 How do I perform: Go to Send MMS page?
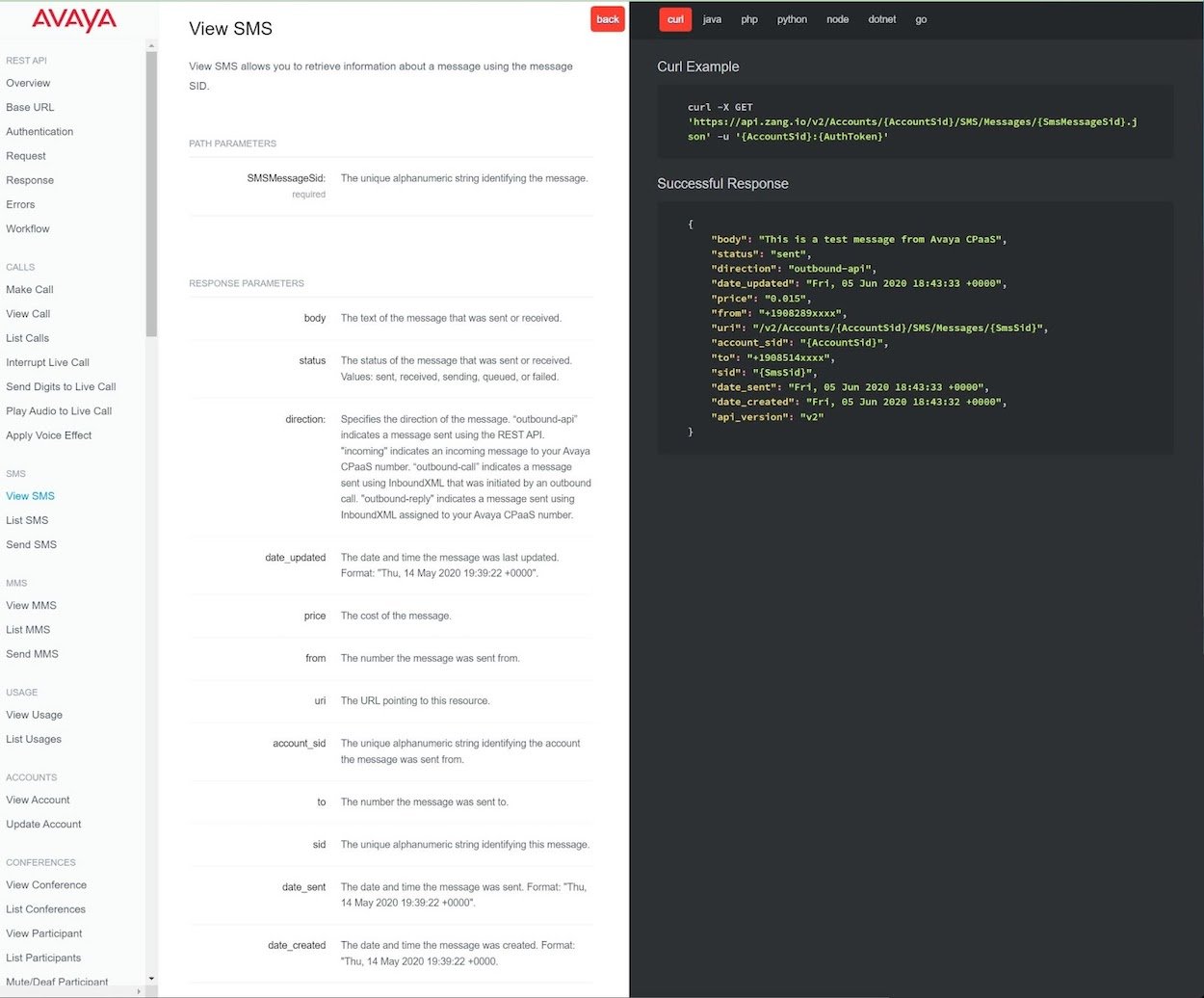32,653
